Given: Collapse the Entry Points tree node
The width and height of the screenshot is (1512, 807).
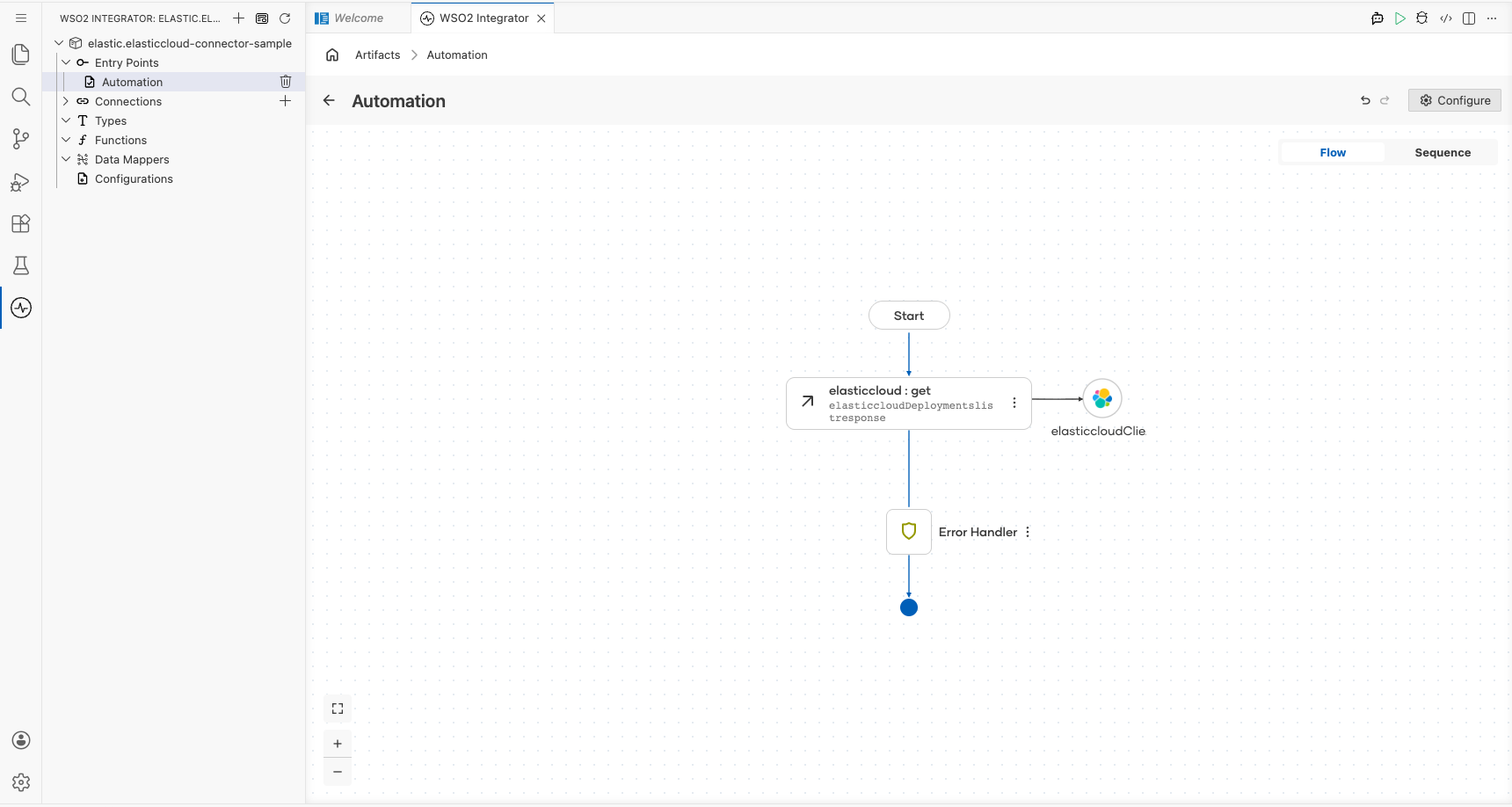Looking at the screenshot, I should coord(66,62).
